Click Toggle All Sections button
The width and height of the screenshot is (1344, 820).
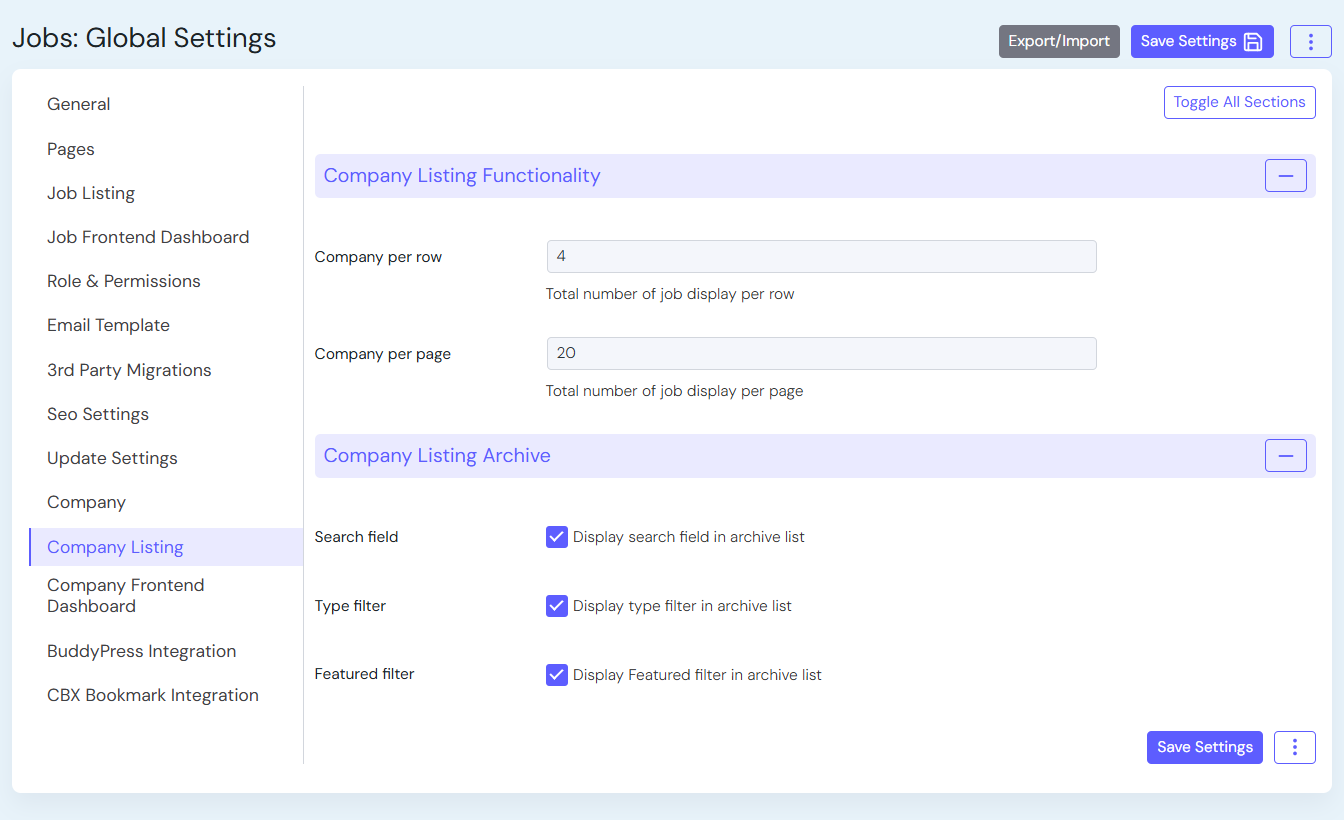click(1239, 102)
